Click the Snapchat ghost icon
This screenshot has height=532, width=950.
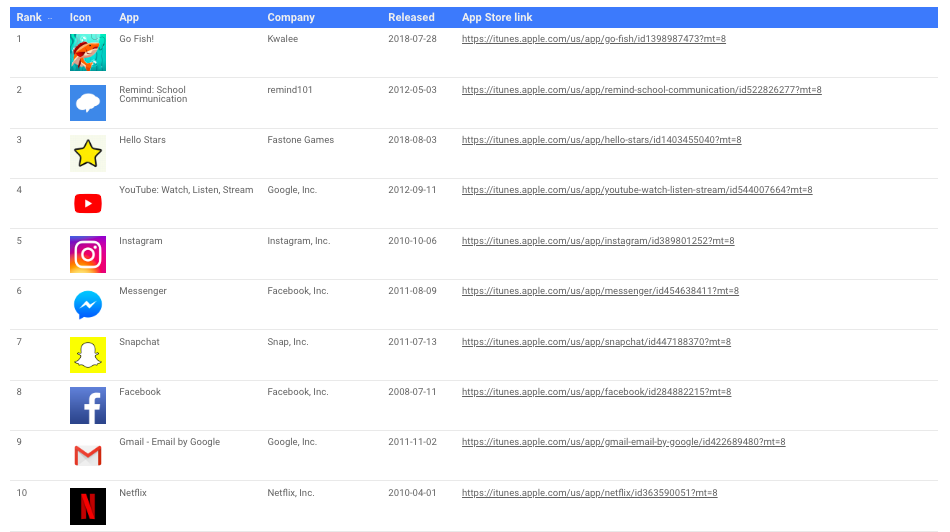click(88, 355)
